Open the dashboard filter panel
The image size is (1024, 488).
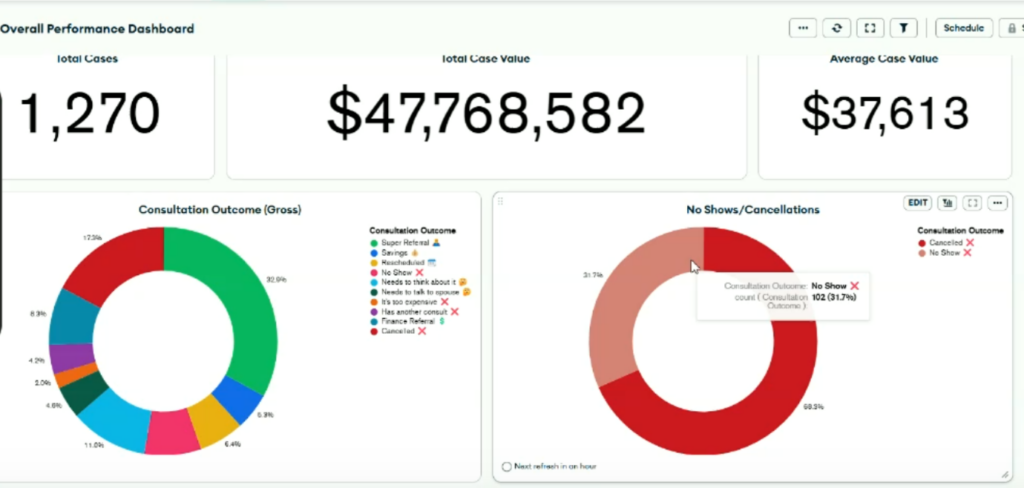(x=904, y=28)
